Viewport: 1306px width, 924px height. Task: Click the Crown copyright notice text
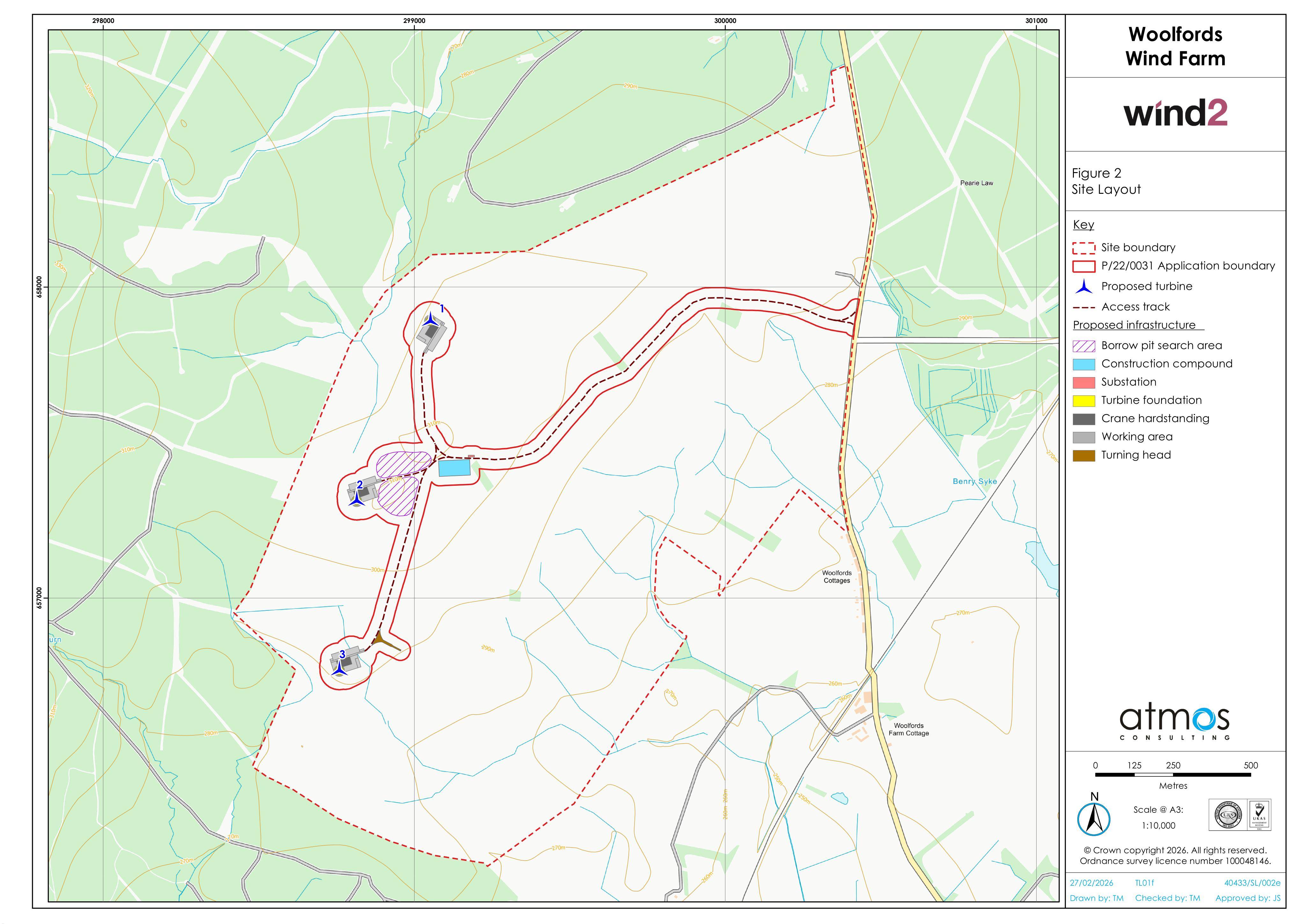click(x=1175, y=856)
